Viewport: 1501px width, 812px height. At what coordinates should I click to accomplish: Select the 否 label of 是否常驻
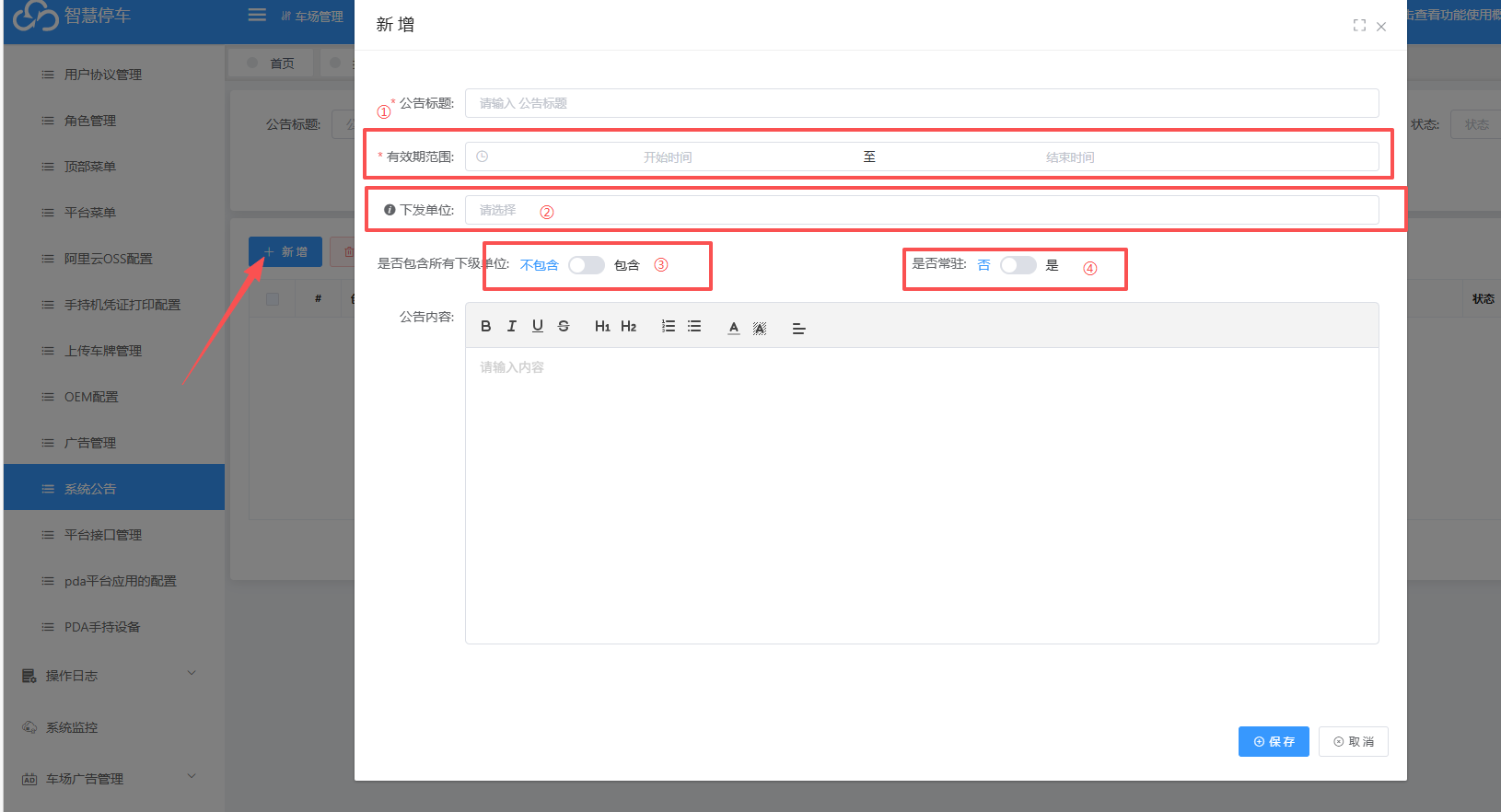pyautogui.click(x=983, y=265)
